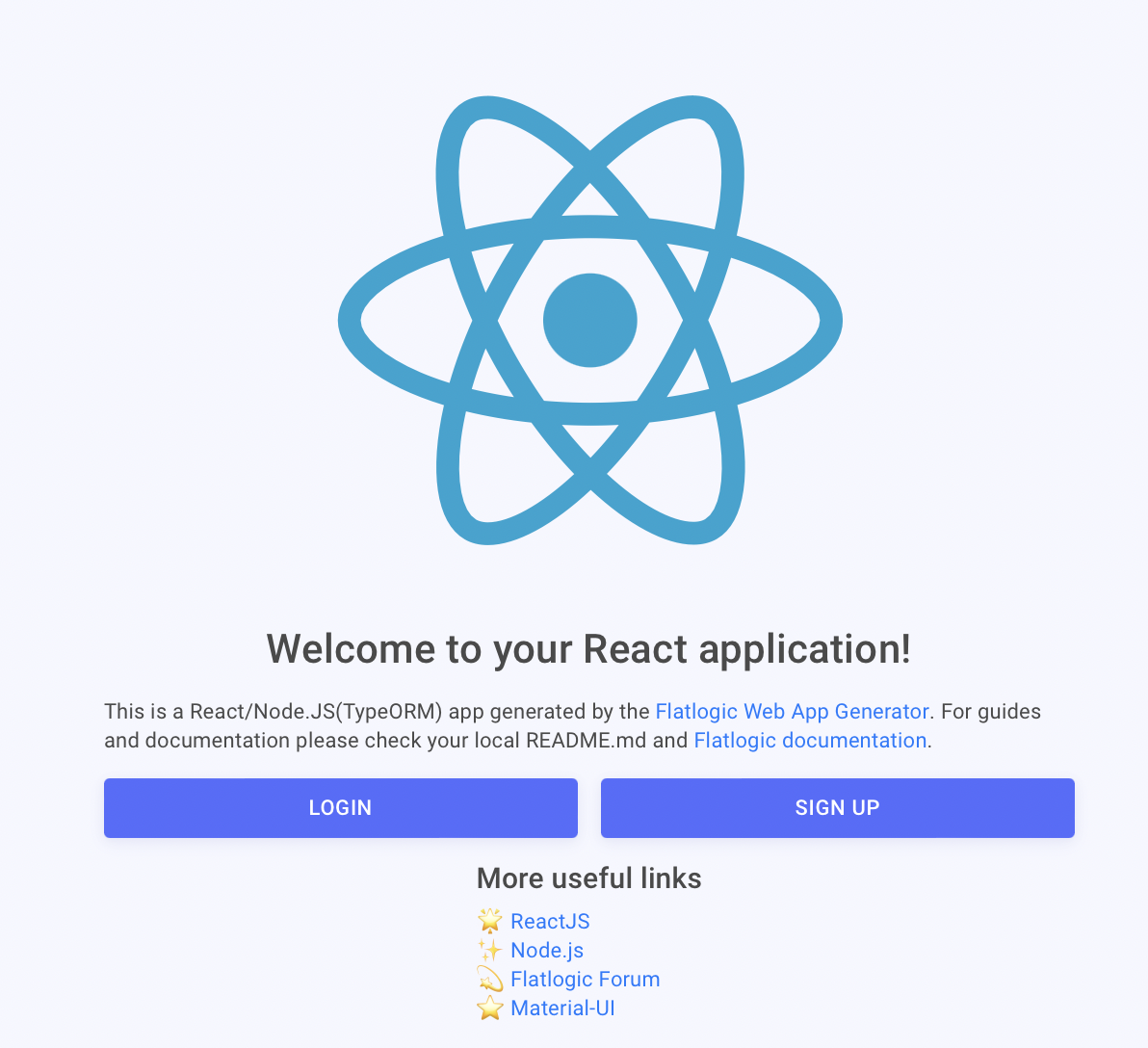
Task: Open the Flatlogic Web App Generator link
Action: [793, 712]
